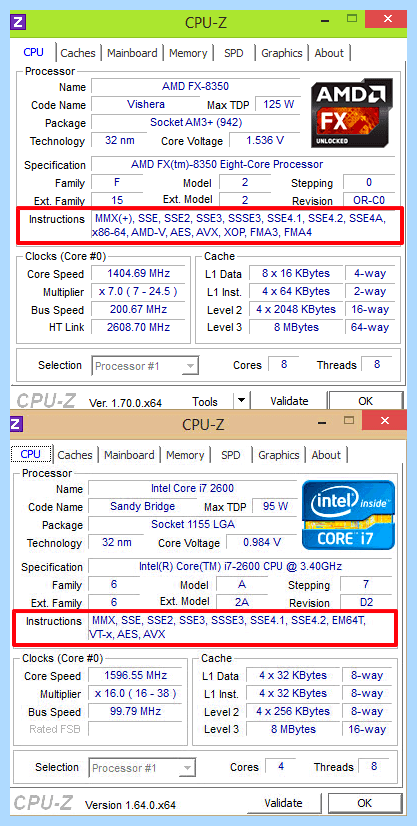Image resolution: width=417 pixels, height=826 pixels.
Task: Switch to the Memory tab in the AMD window
Action: click(x=188, y=53)
